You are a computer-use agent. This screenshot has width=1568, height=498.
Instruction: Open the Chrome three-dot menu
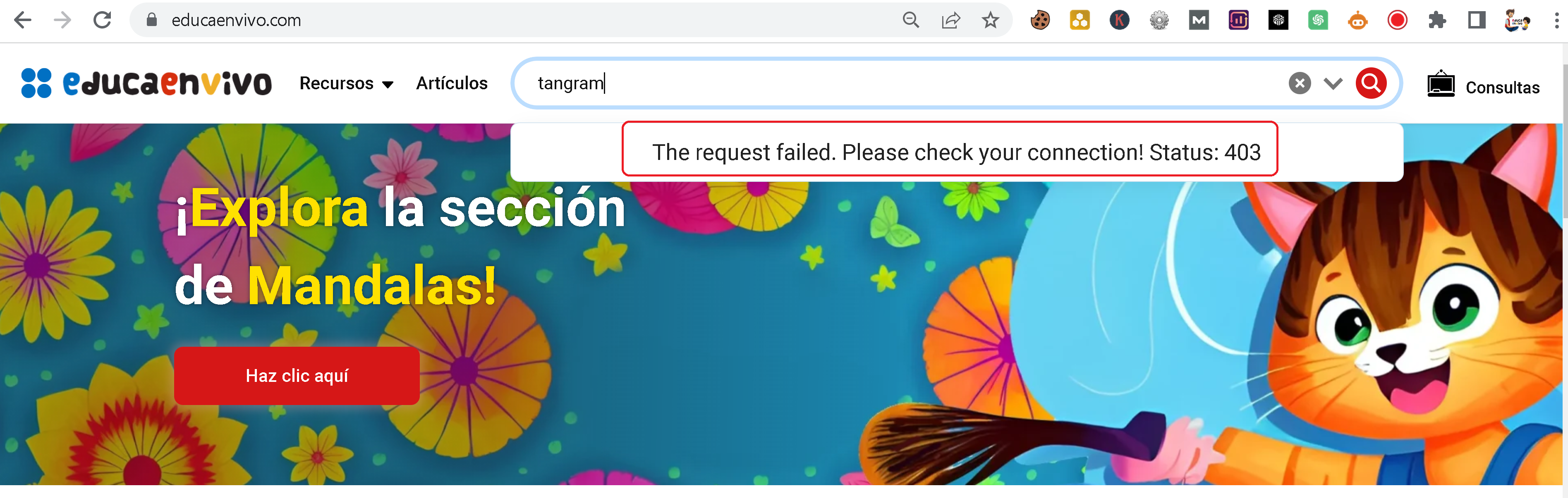[x=1556, y=20]
